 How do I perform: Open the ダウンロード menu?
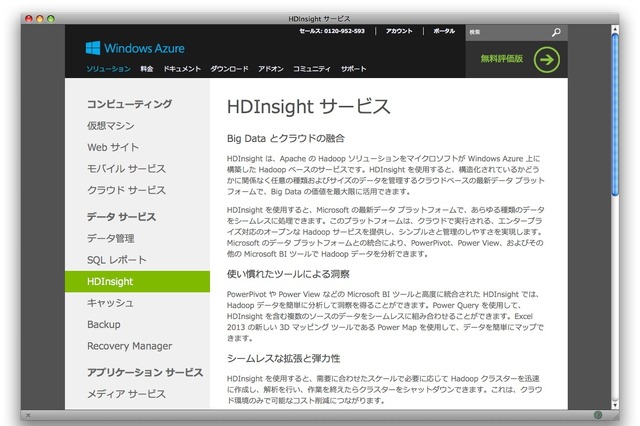pos(229,69)
